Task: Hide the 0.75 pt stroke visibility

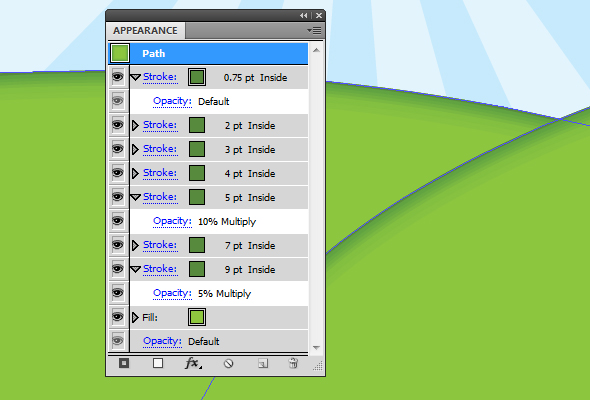Action: [x=118, y=77]
